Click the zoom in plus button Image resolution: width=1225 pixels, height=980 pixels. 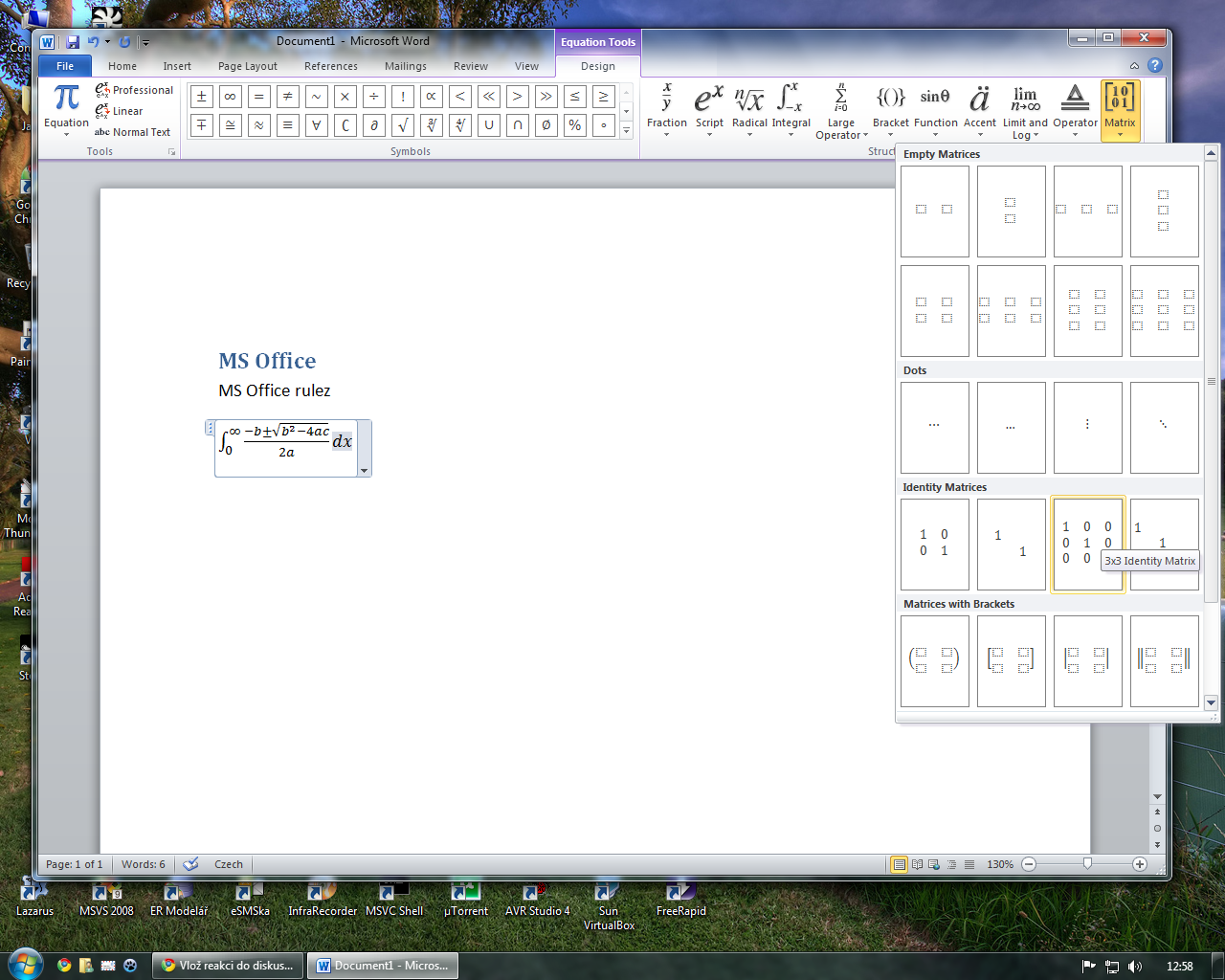coord(1139,864)
